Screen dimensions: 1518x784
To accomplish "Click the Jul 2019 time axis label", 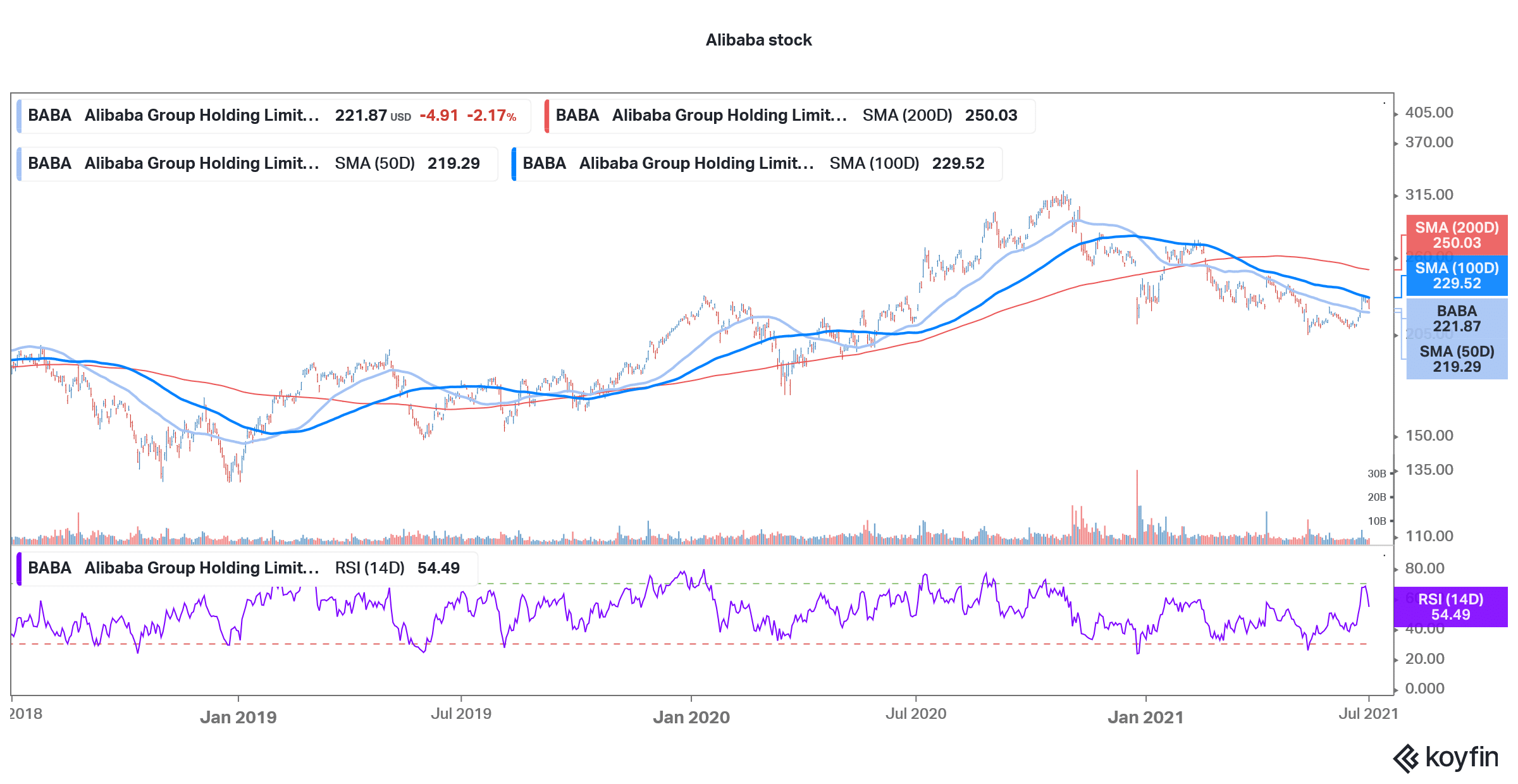I will point(461,714).
